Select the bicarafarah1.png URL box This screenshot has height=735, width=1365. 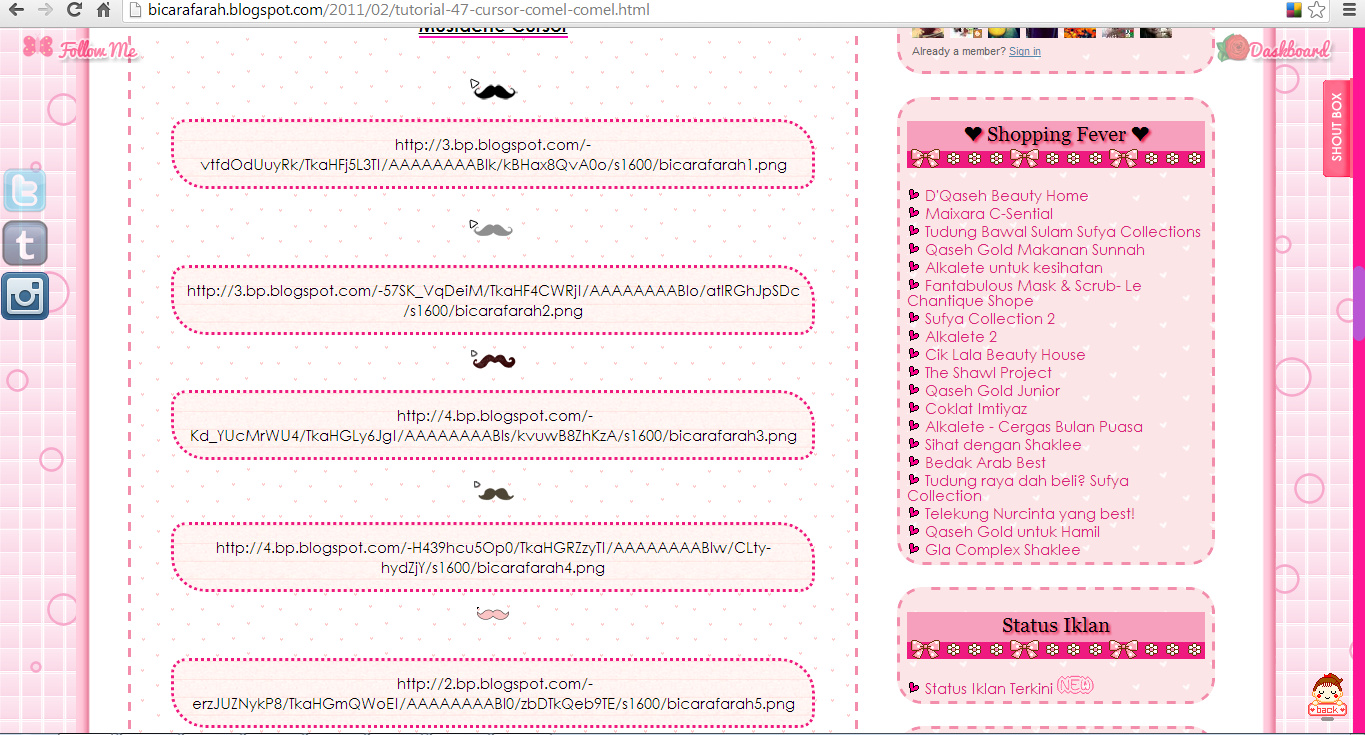[493, 155]
